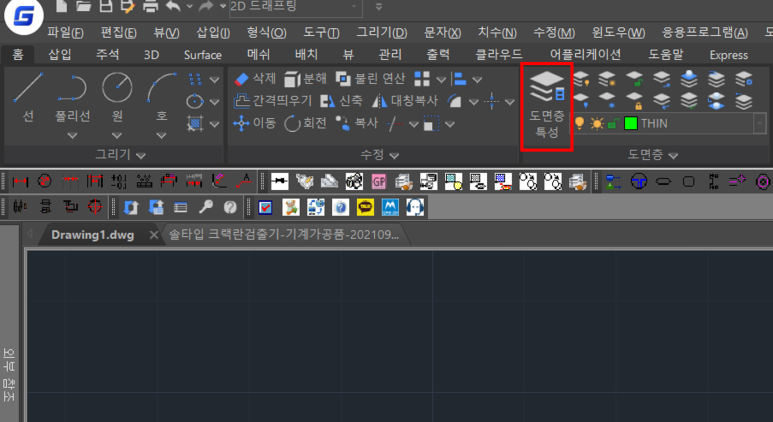
Task: Click the layer freeze snowflake icon
Action: tap(607, 101)
